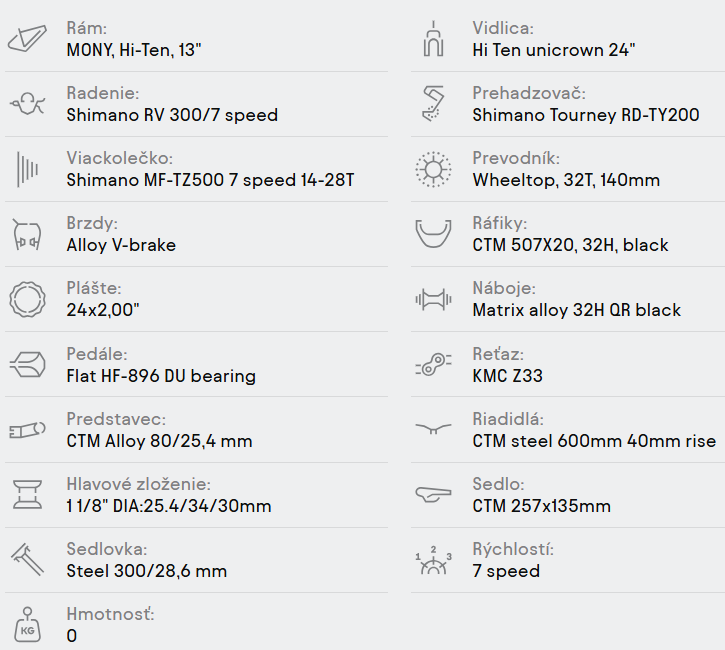
Task: Click the hub icon next to Náboje
Action: point(433,299)
